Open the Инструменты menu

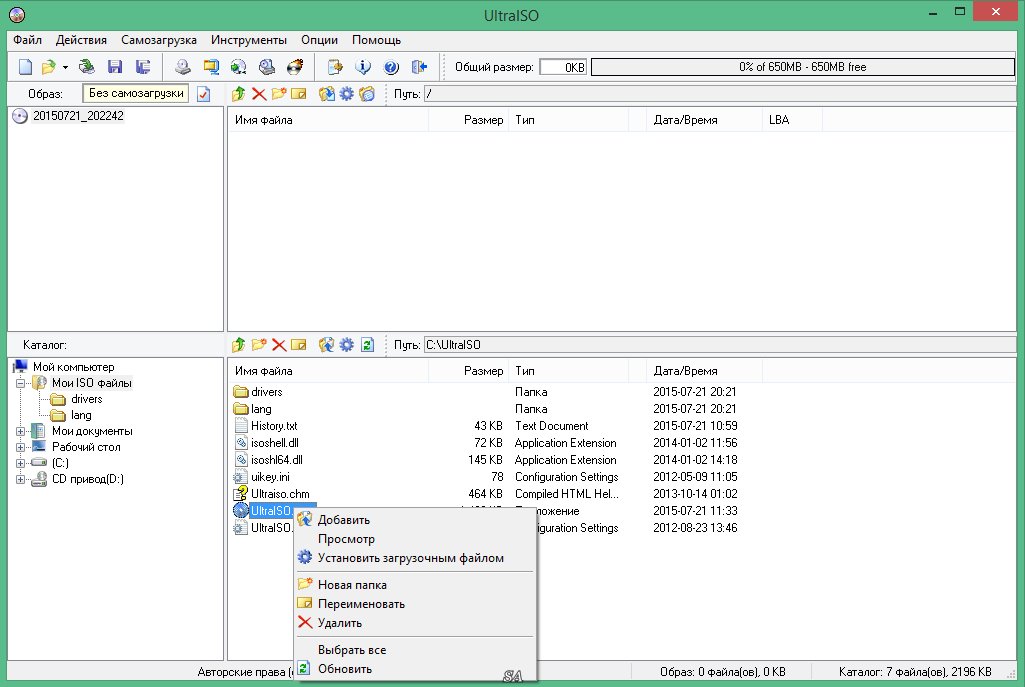249,40
